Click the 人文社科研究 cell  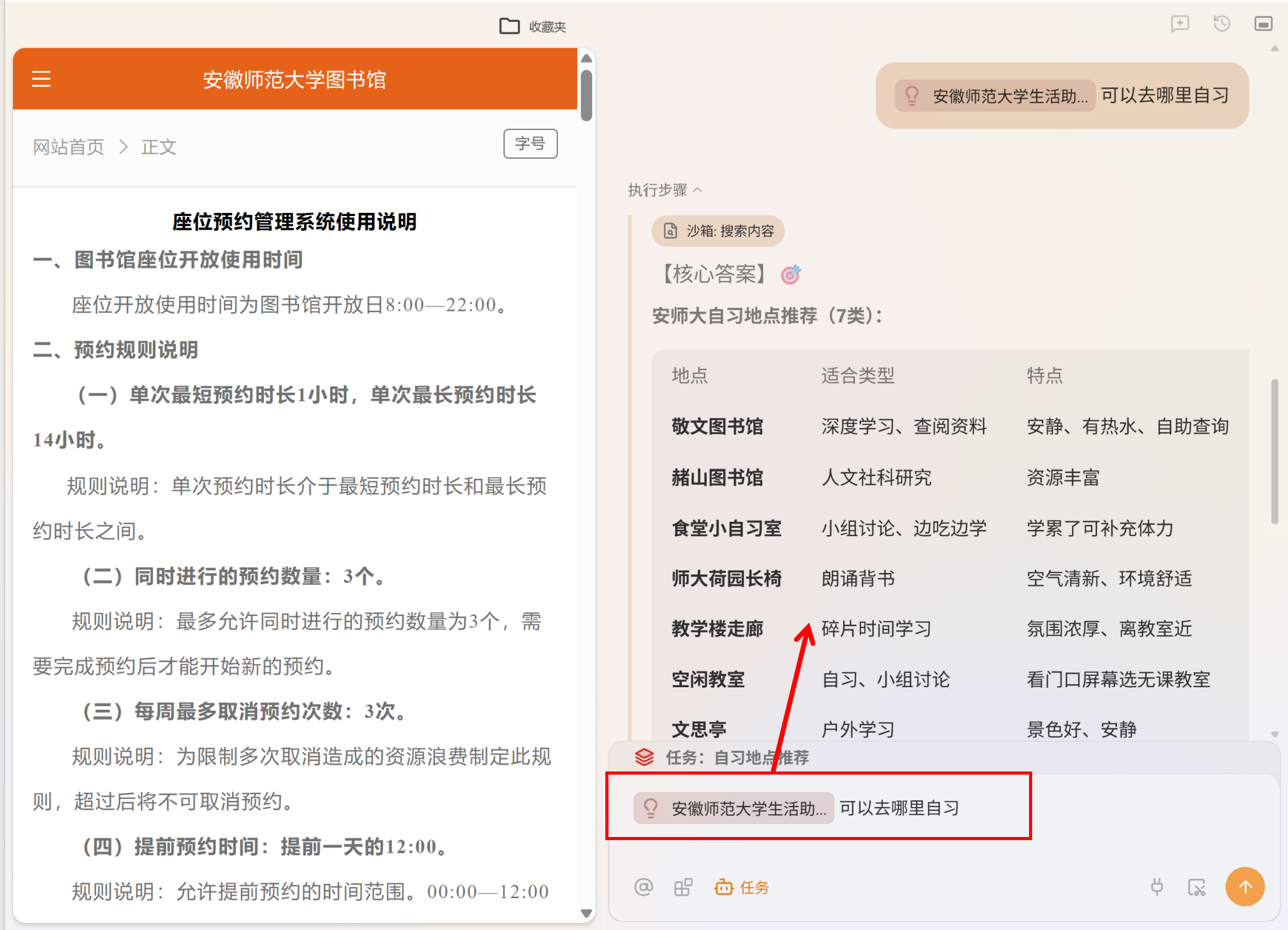tap(876, 477)
